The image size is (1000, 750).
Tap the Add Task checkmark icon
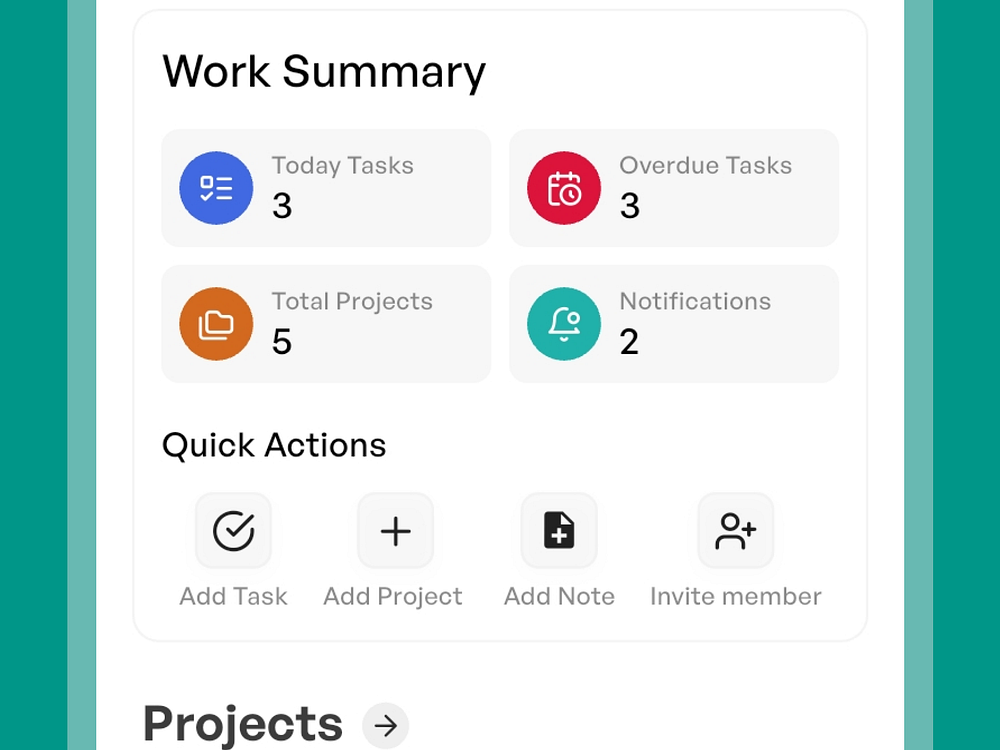[233, 531]
